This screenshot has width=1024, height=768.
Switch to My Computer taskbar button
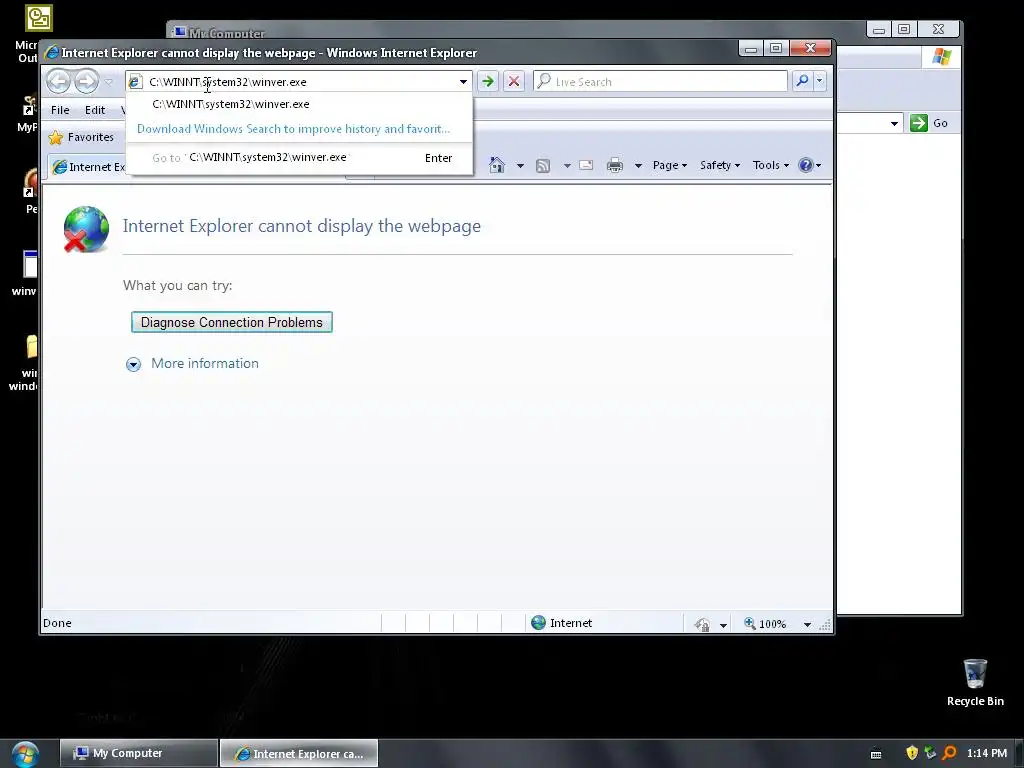point(138,753)
